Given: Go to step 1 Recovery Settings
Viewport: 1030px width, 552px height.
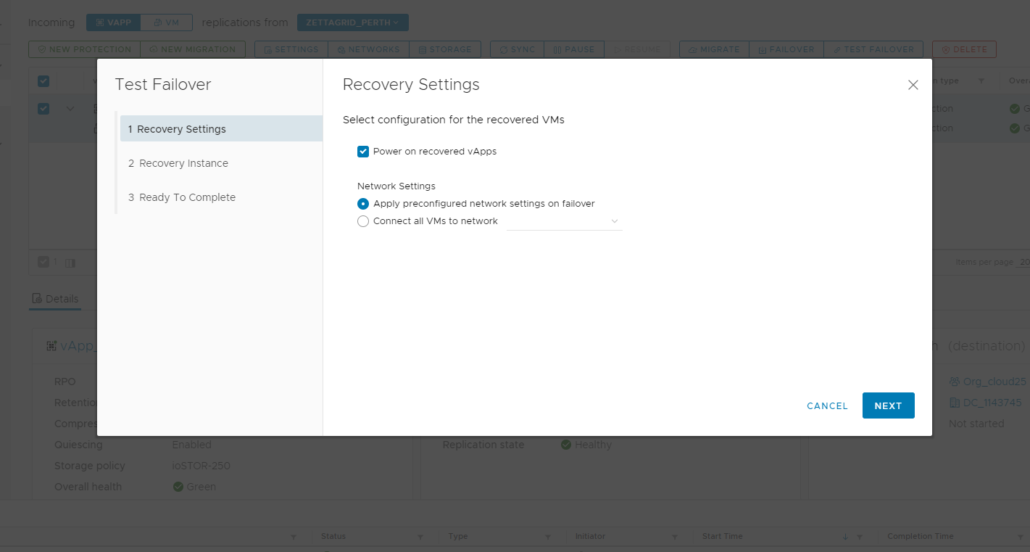Looking at the screenshot, I should point(221,129).
